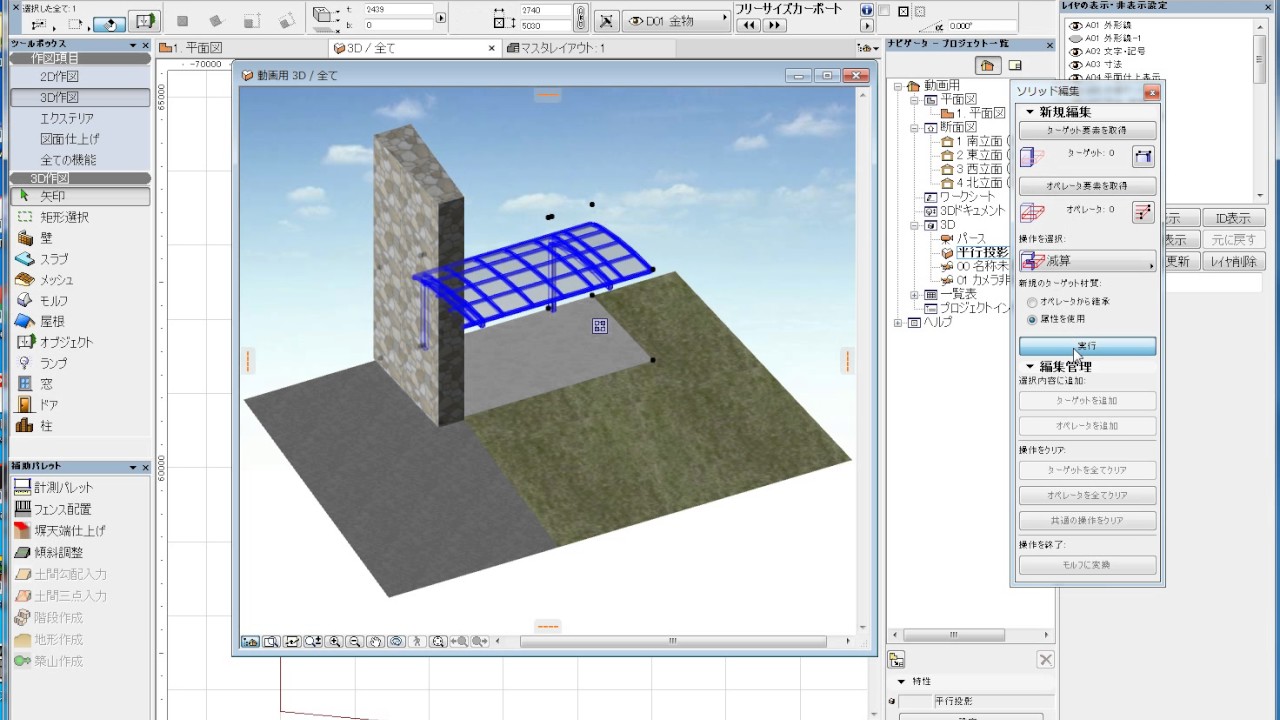
Task: Activate the orbit tool in 3D window
Action: [396, 642]
